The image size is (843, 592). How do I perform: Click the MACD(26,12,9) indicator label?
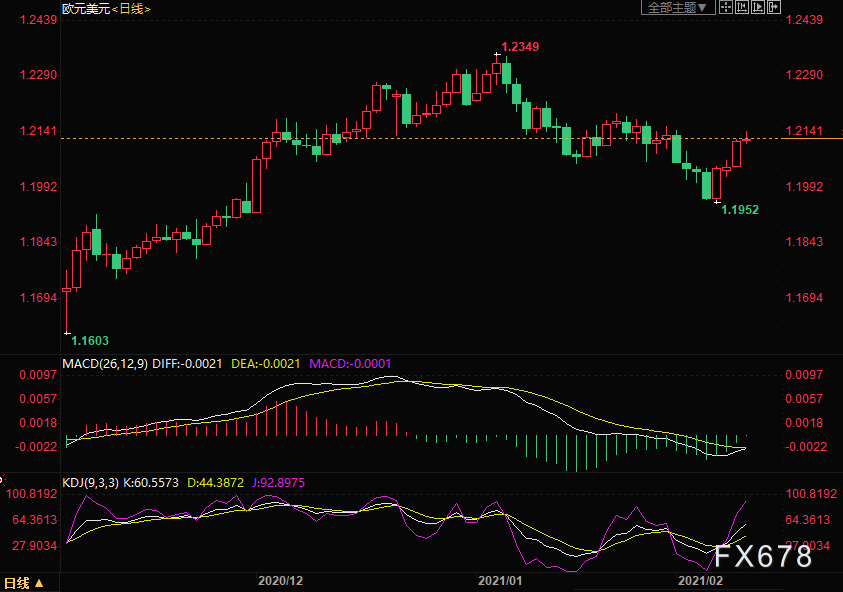point(105,364)
